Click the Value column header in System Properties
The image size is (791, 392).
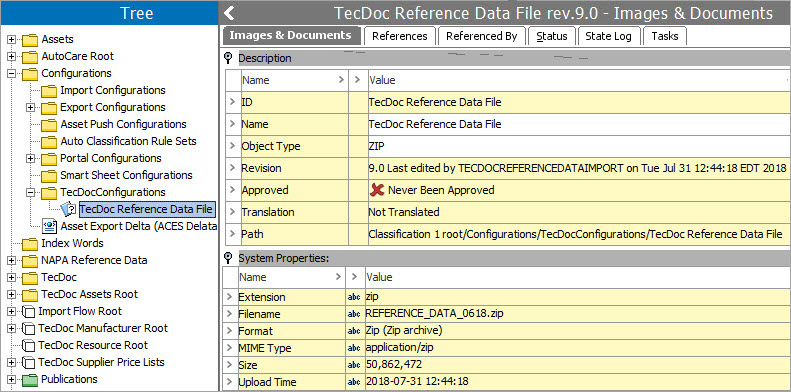(x=577, y=277)
